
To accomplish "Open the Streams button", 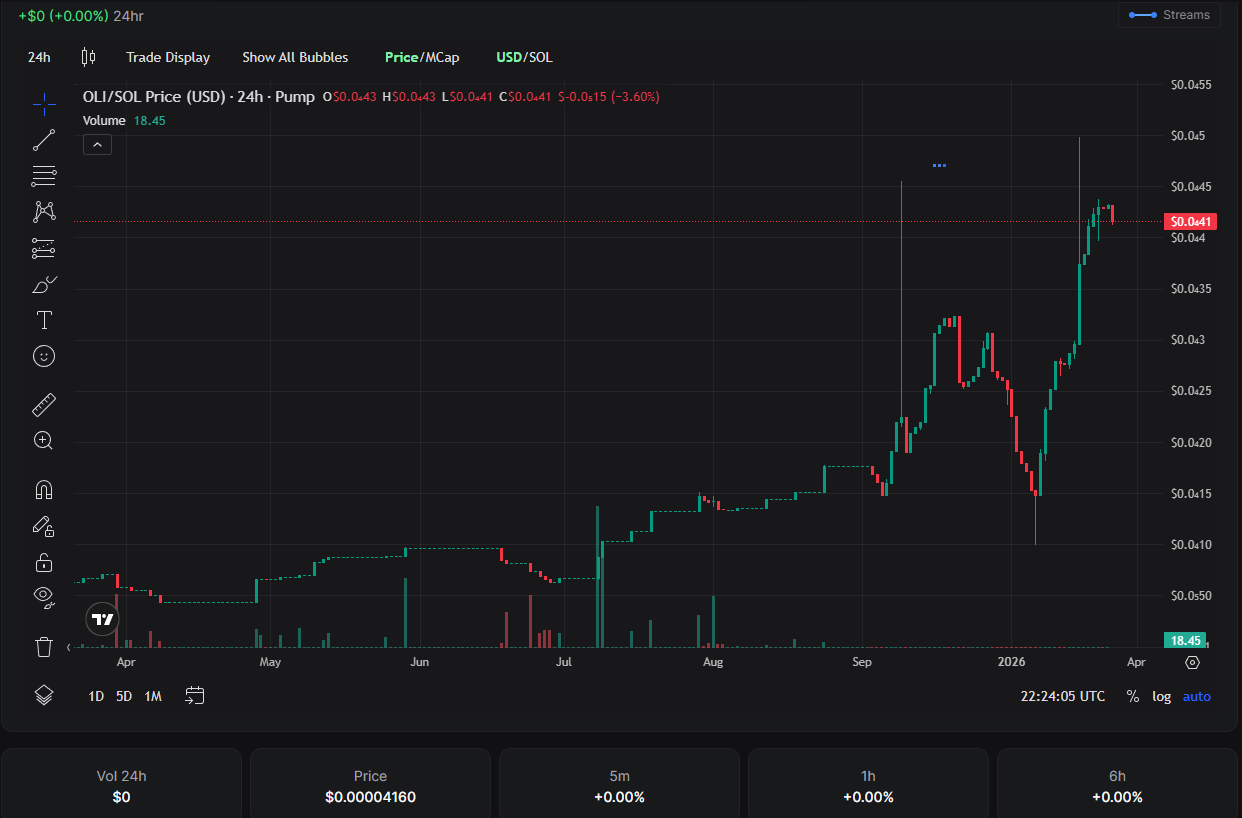I will pos(1169,15).
